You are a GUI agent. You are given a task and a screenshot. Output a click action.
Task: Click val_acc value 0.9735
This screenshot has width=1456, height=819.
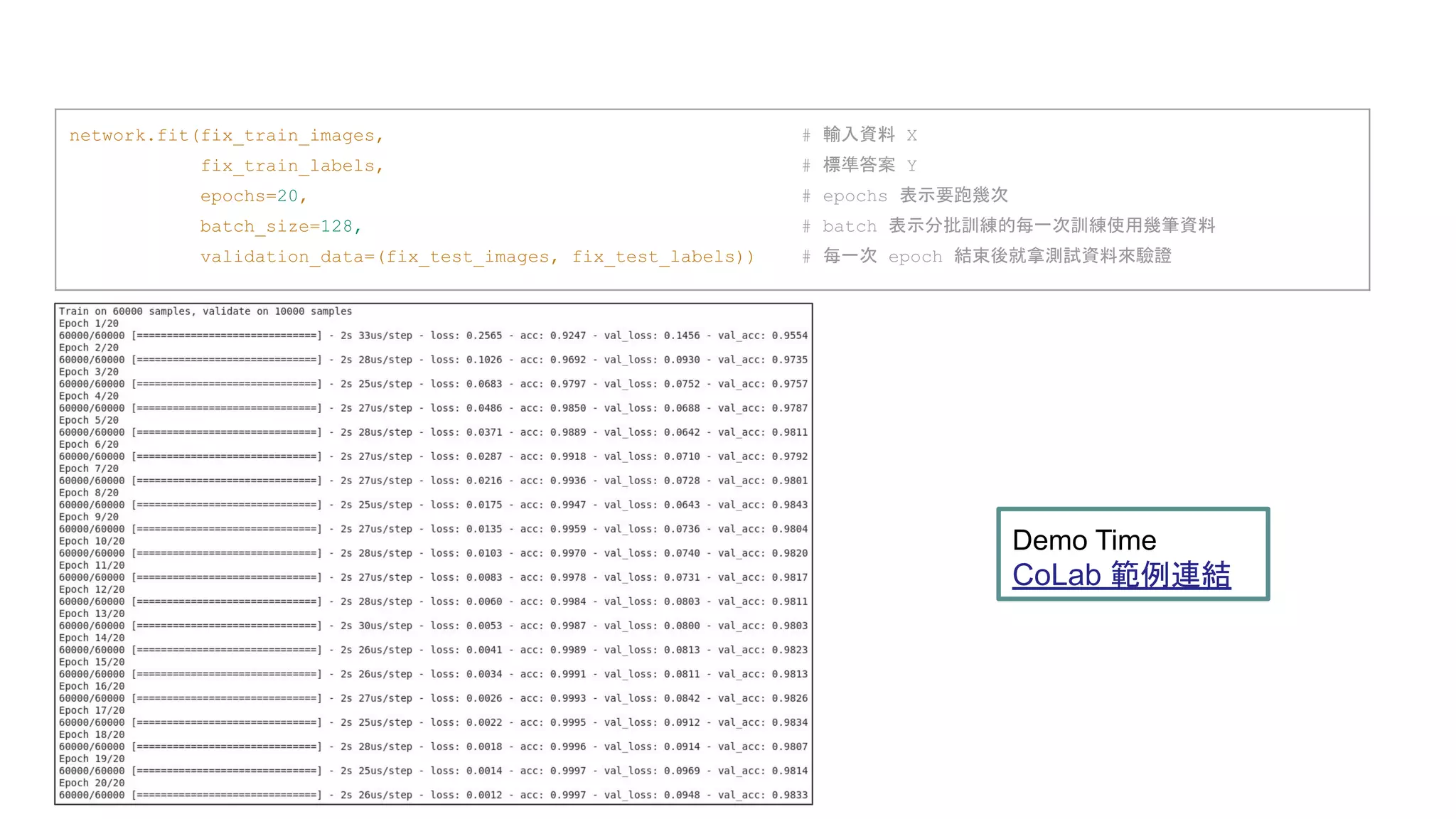790,360
